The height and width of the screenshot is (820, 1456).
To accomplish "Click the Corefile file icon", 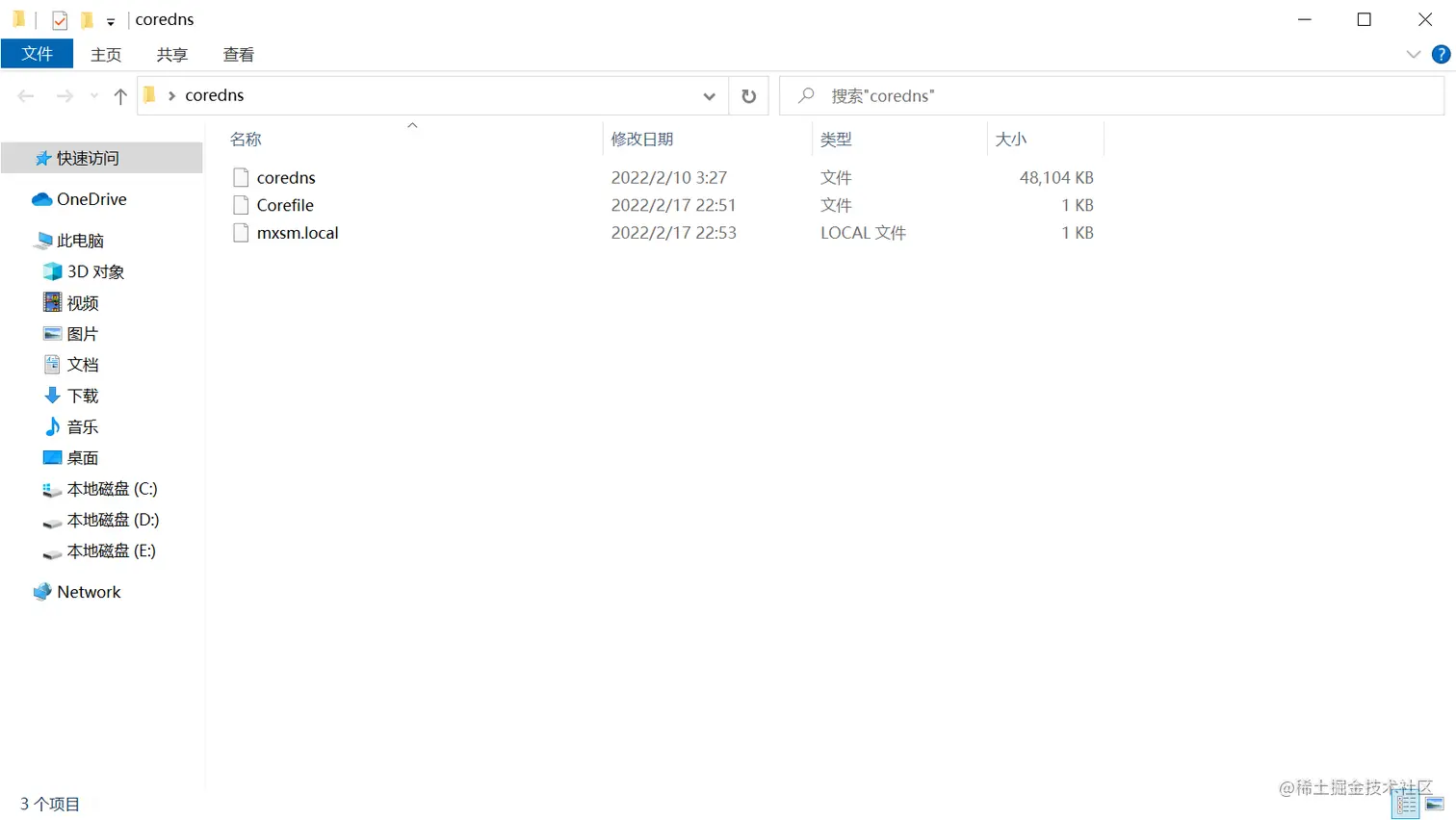I will [241, 205].
